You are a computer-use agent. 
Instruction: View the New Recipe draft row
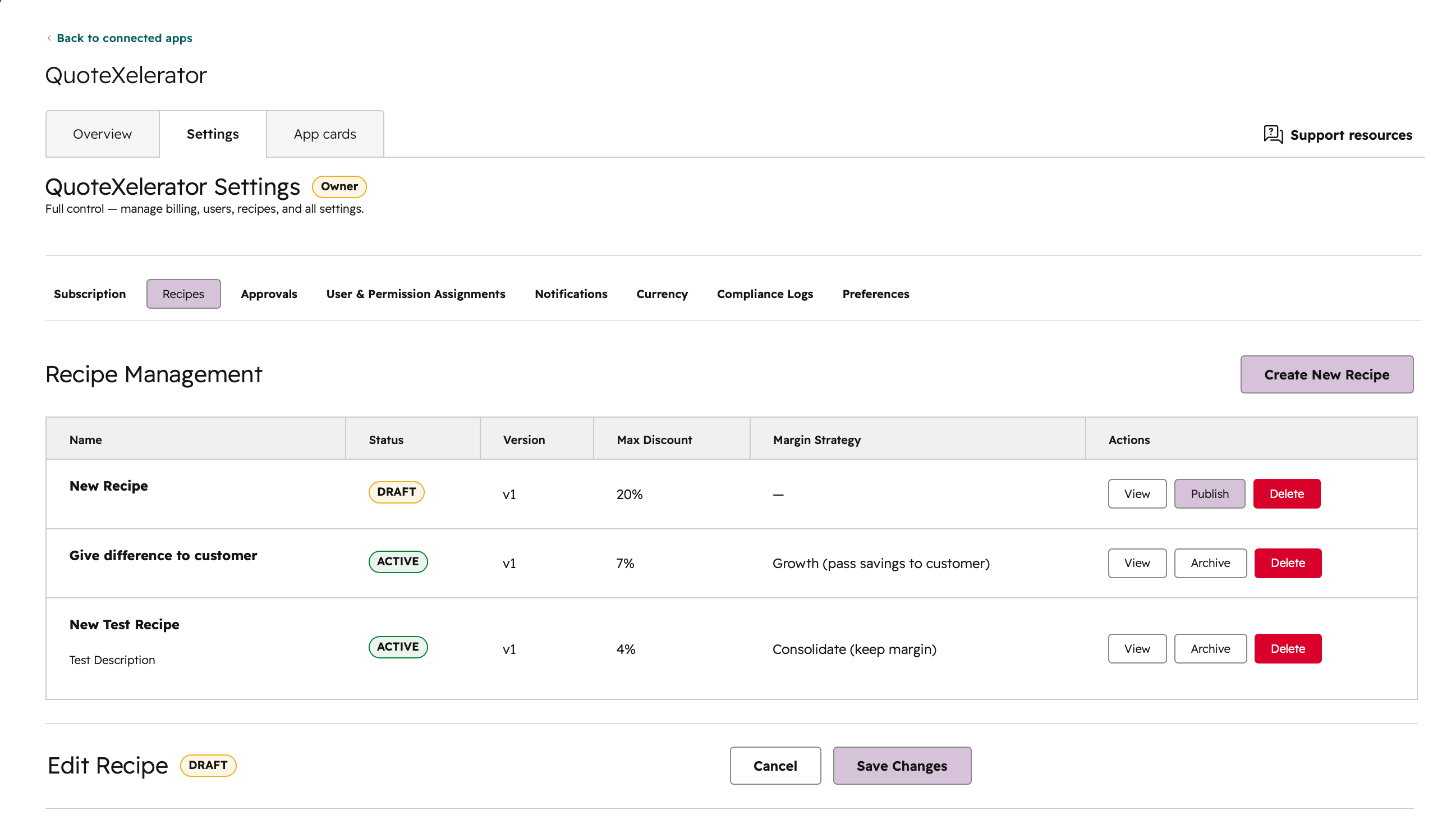coord(1137,494)
